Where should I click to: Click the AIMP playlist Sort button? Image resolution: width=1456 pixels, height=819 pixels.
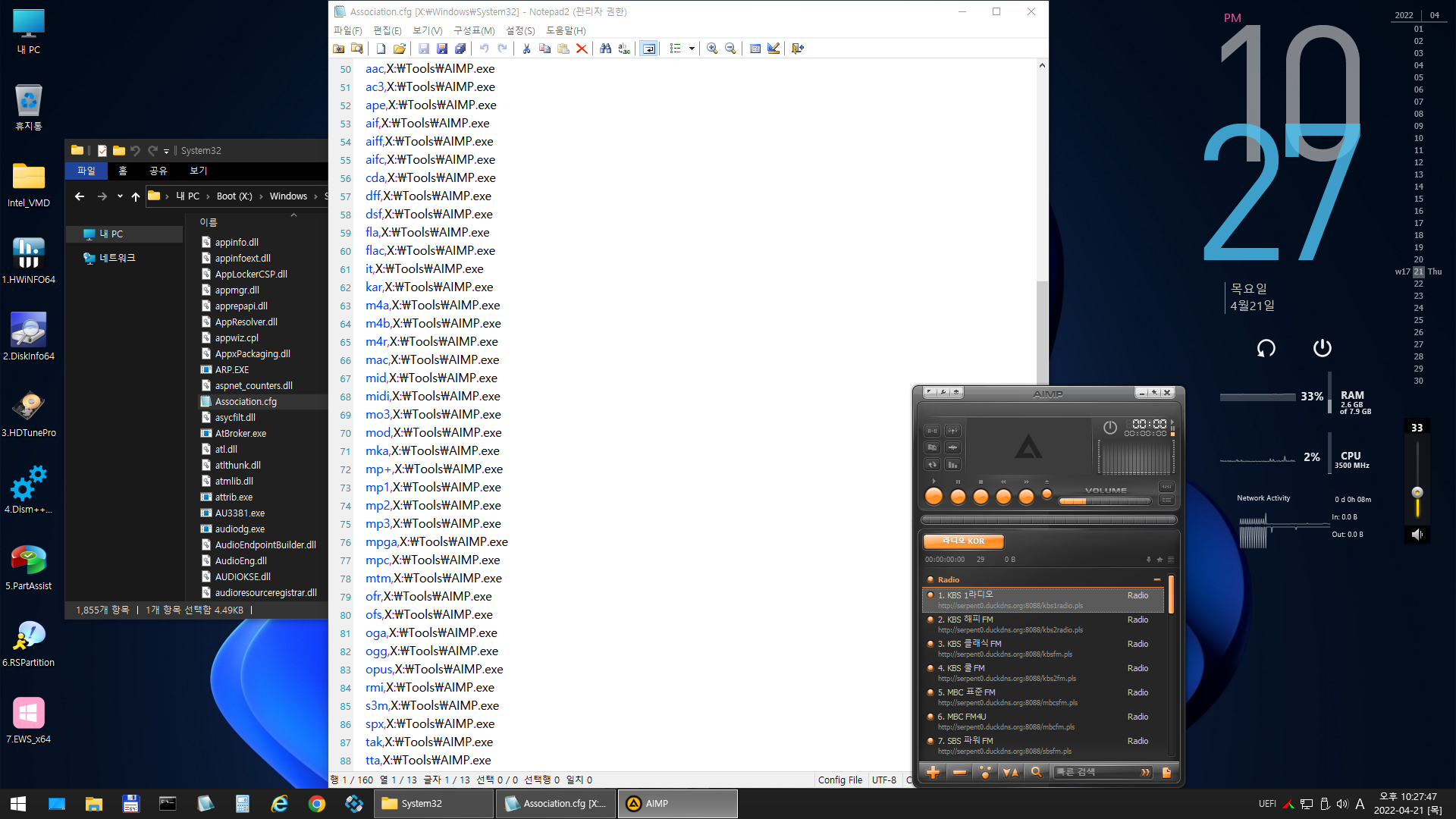[x=1010, y=772]
